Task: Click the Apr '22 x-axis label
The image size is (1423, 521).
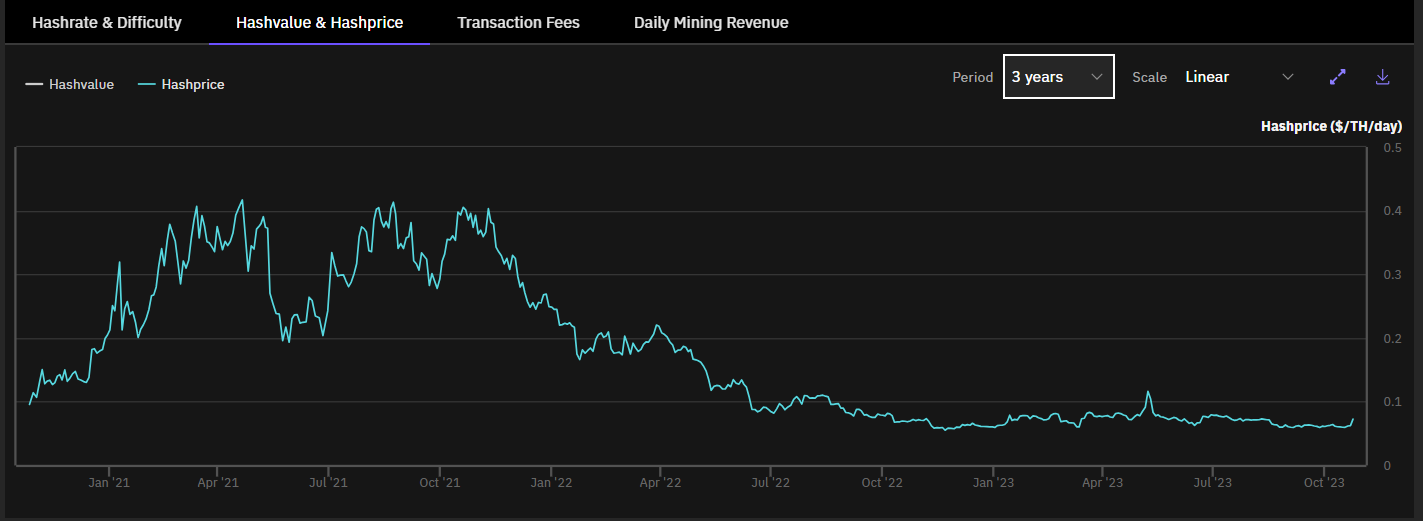Action: click(x=660, y=482)
